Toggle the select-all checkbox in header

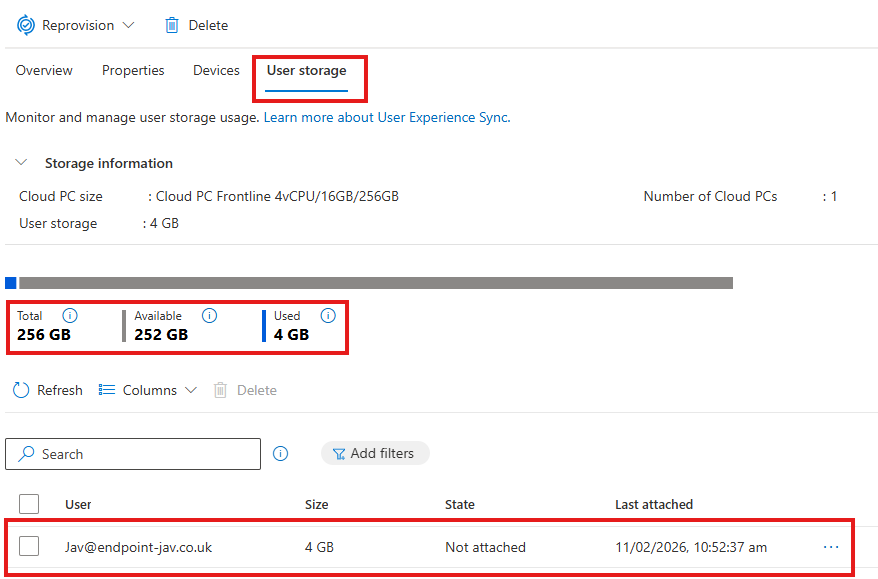coord(29,504)
